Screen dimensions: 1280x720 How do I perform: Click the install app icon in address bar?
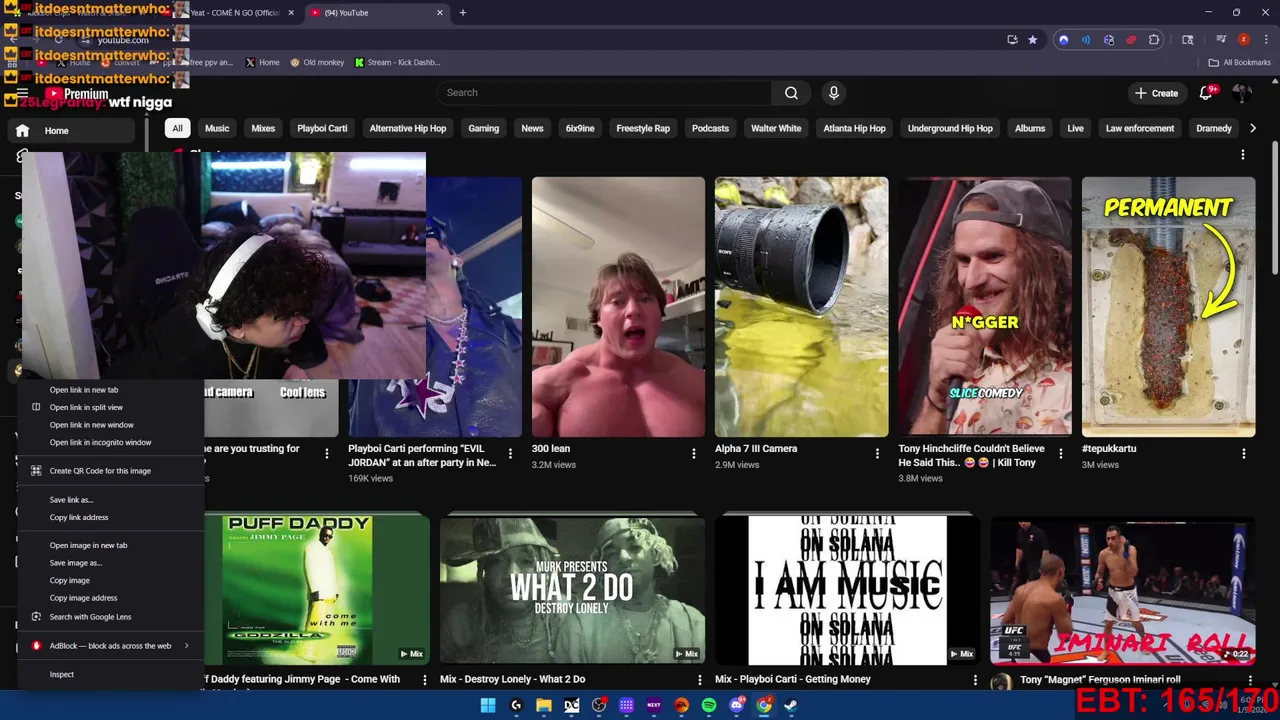coord(1012,40)
